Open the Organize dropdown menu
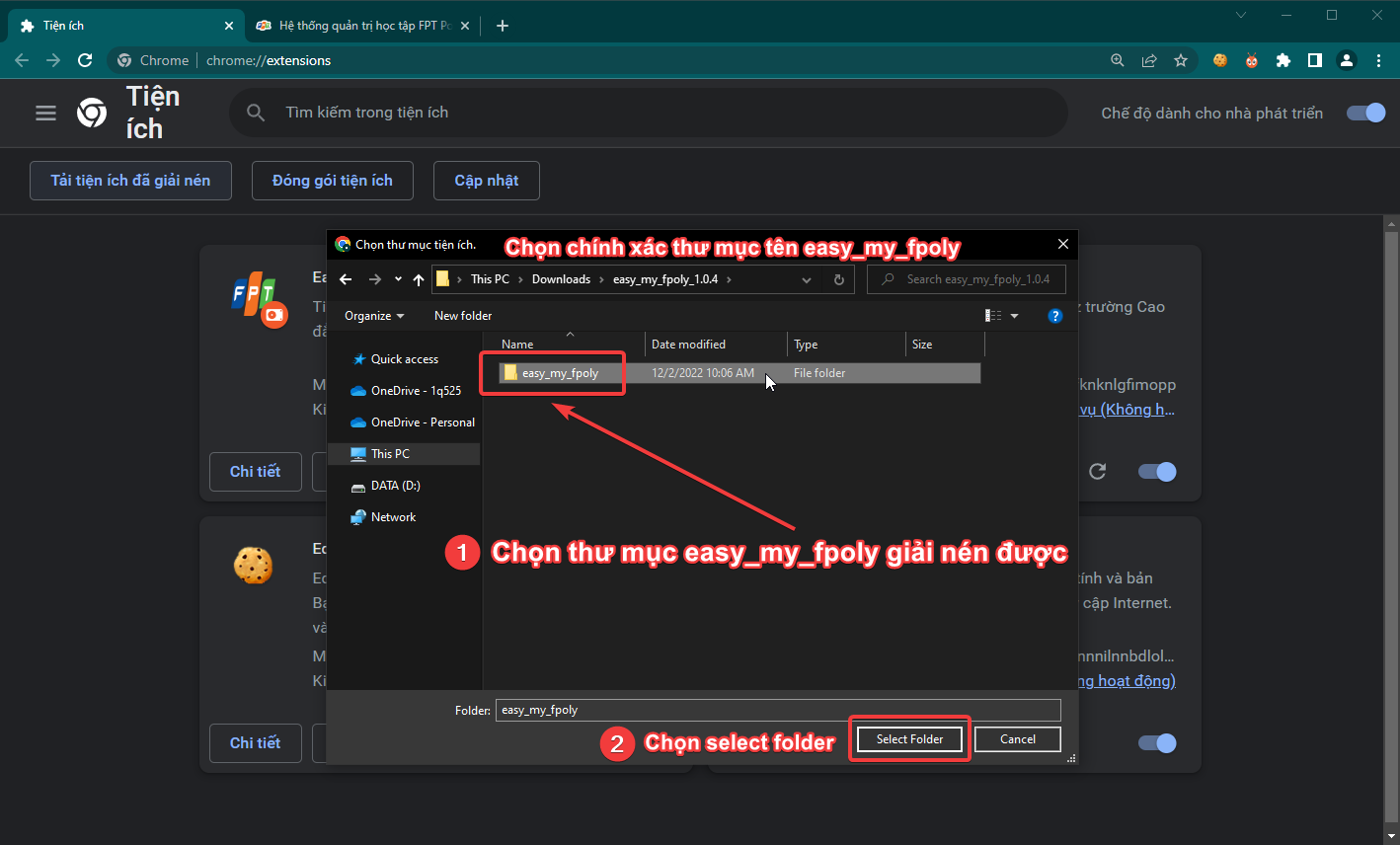Image resolution: width=1400 pixels, height=845 pixels. pyautogui.click(x=374, y=316)
